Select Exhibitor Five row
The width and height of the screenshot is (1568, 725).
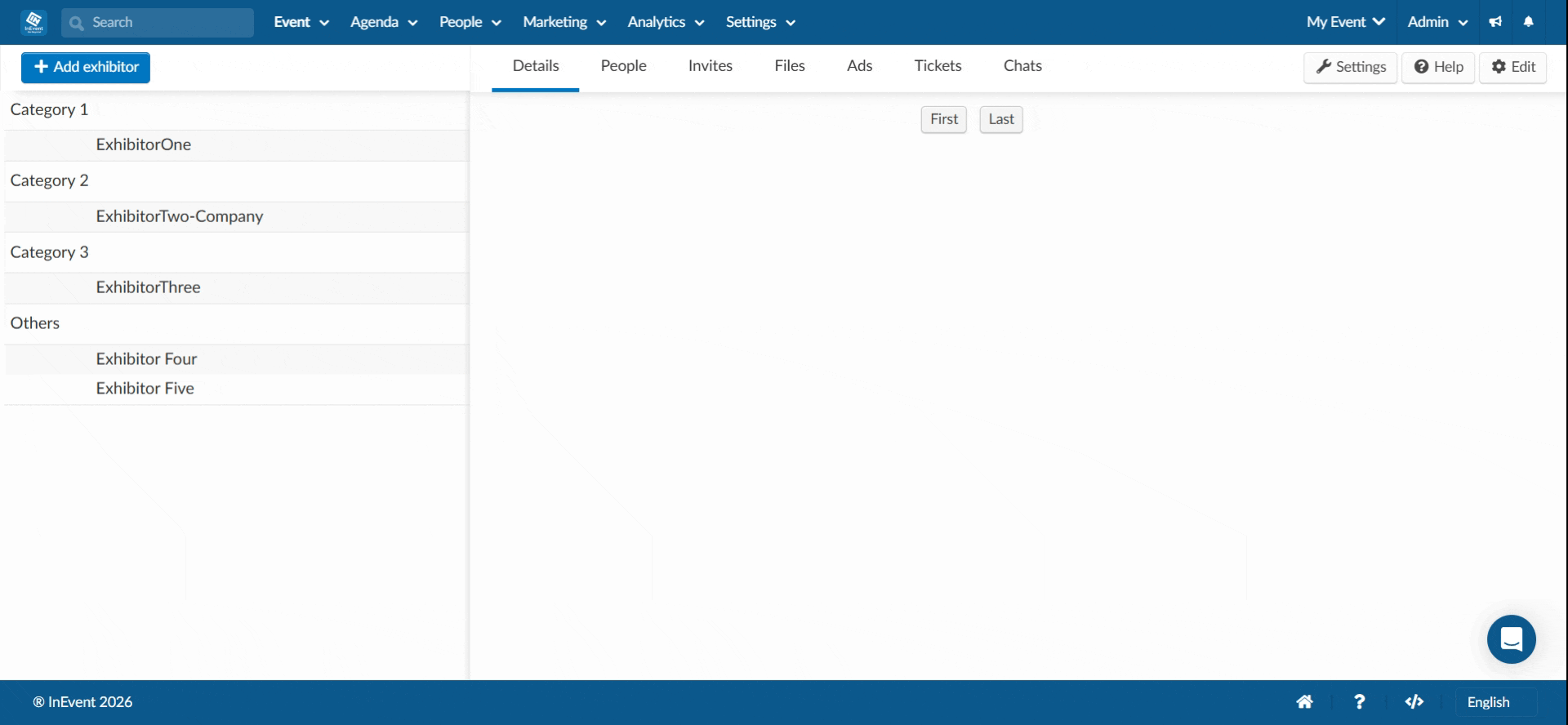237,389
